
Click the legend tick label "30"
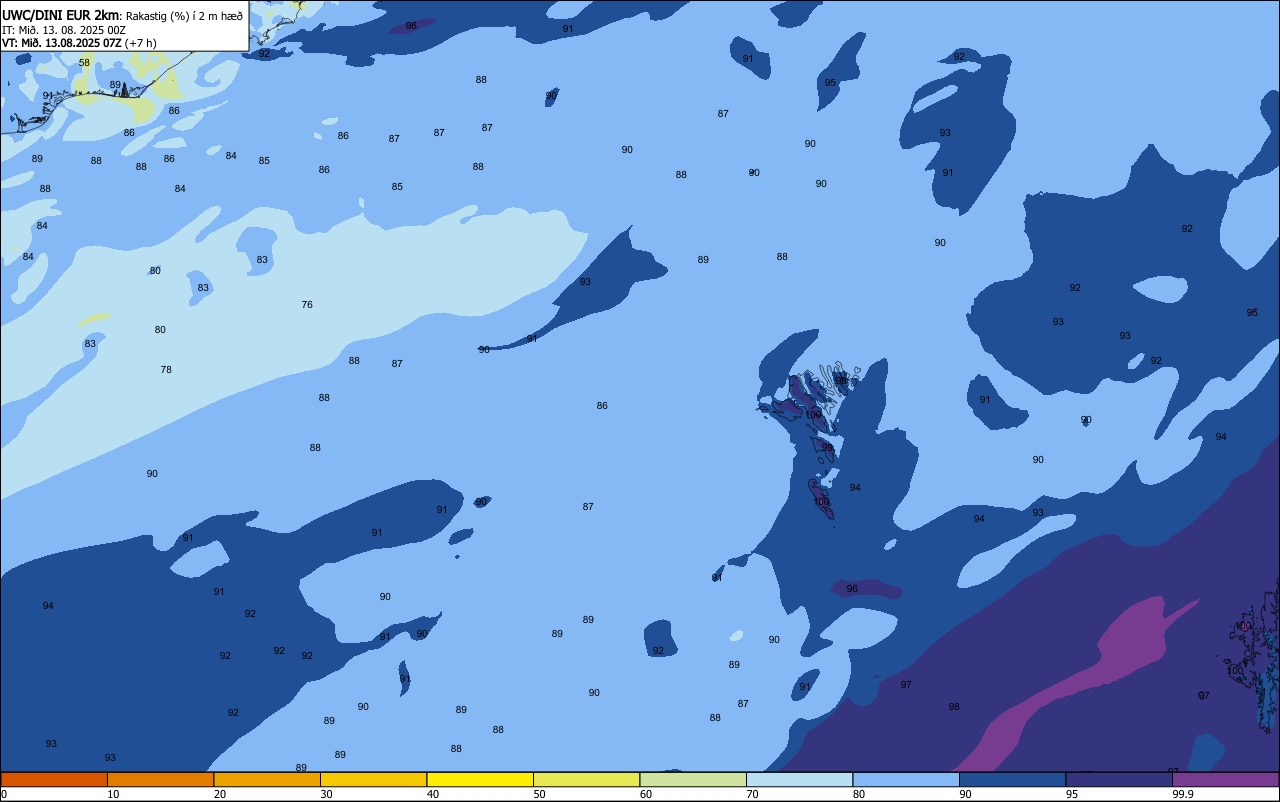(x=326, y=794)
